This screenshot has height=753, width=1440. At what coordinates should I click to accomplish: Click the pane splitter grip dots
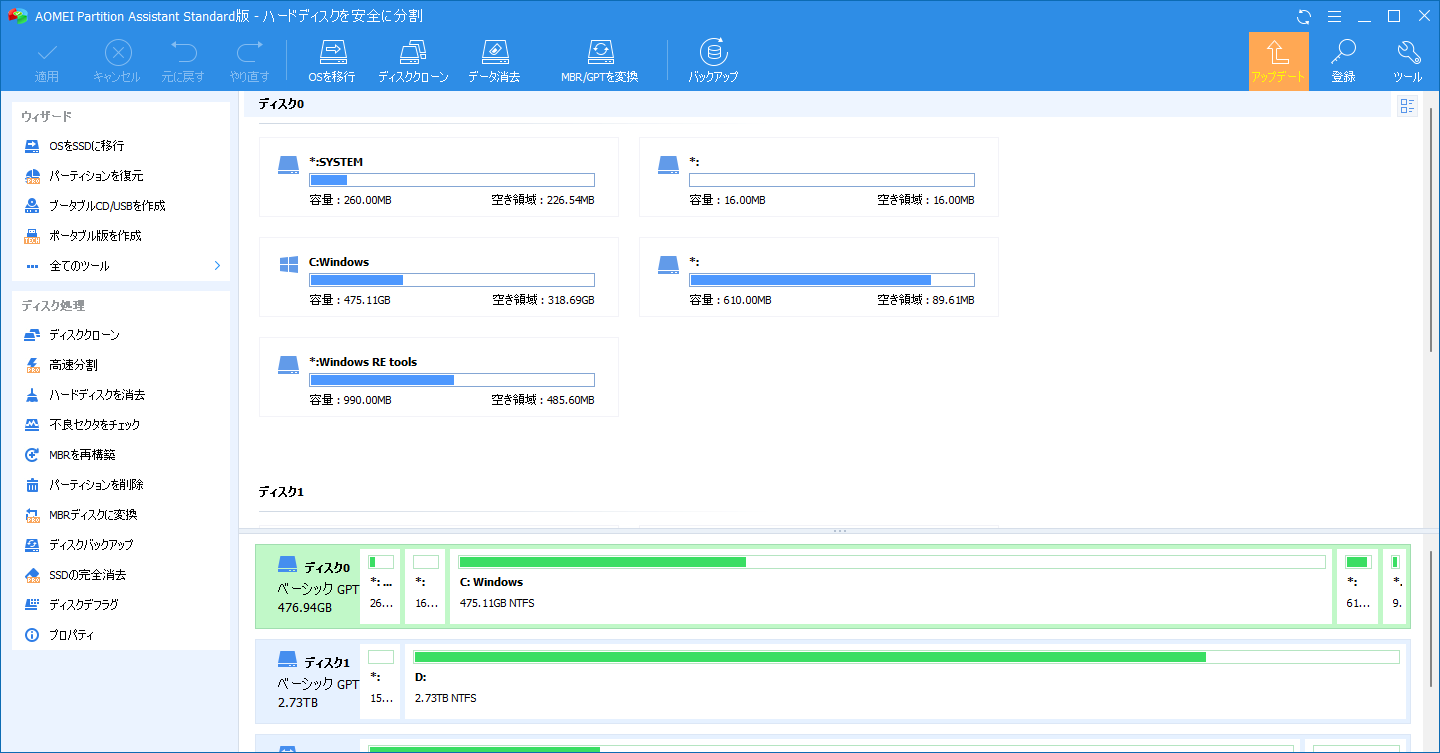[x=839, y=531]
